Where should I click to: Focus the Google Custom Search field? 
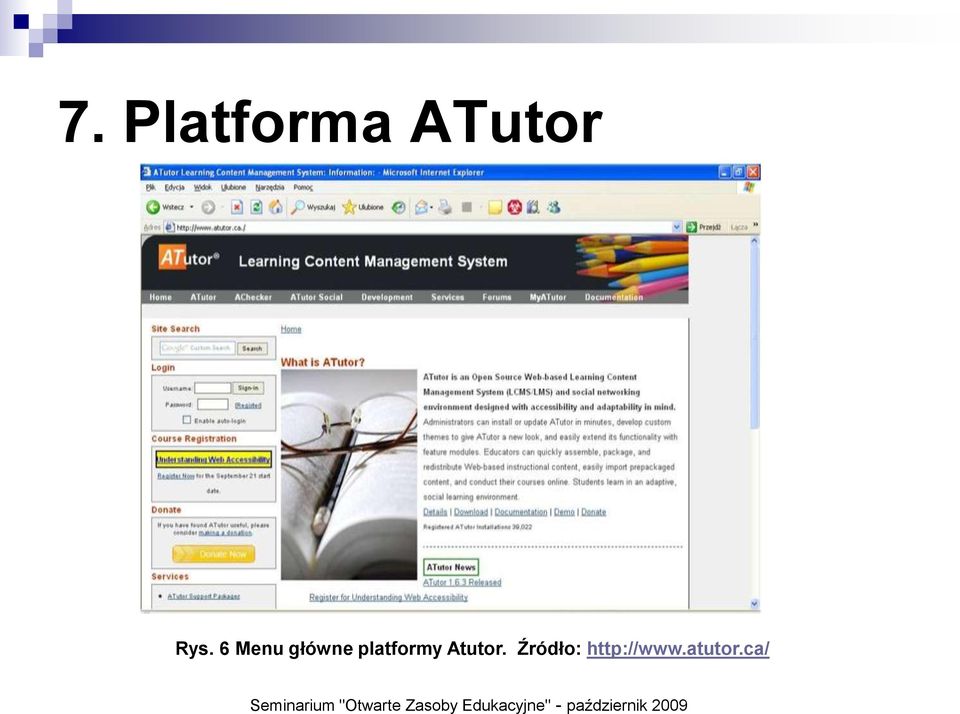196,348
